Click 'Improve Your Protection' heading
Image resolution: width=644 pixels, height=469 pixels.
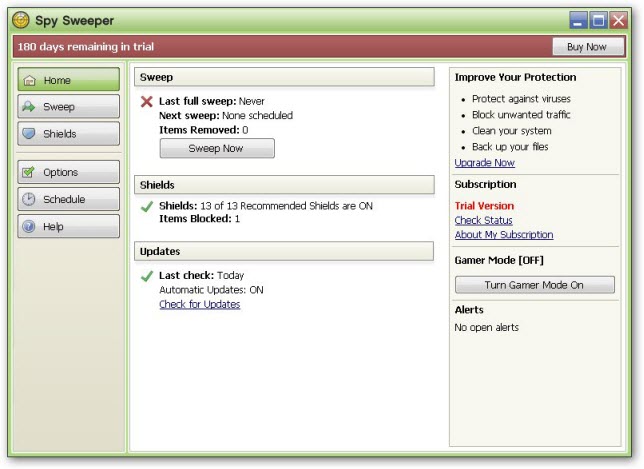point(515,77)
